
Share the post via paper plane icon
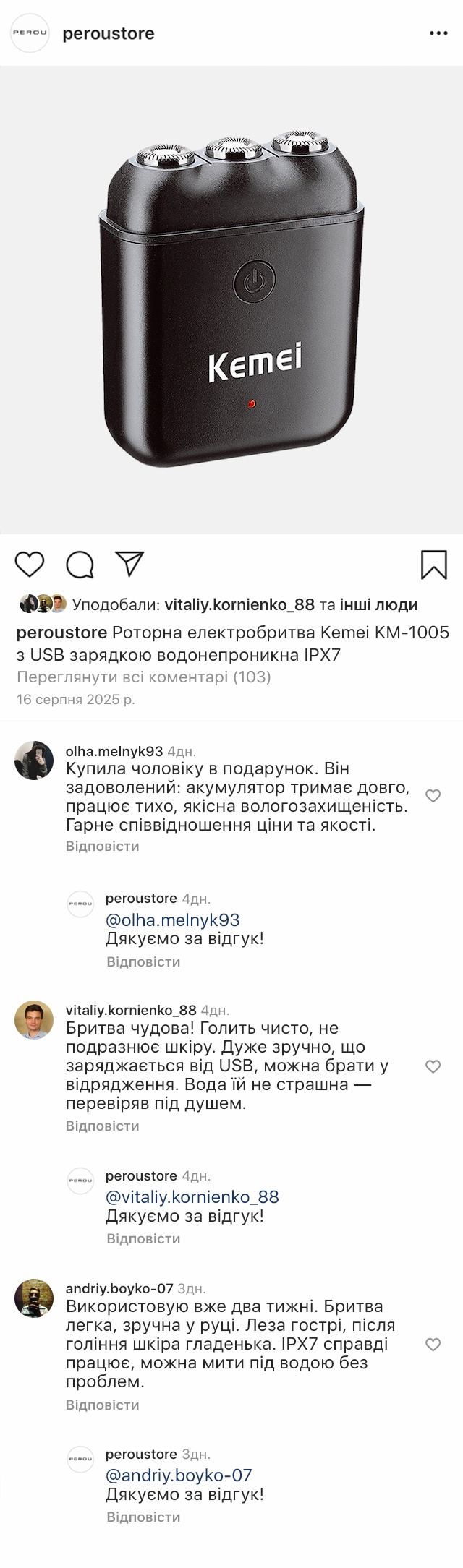tap(130, 564)
